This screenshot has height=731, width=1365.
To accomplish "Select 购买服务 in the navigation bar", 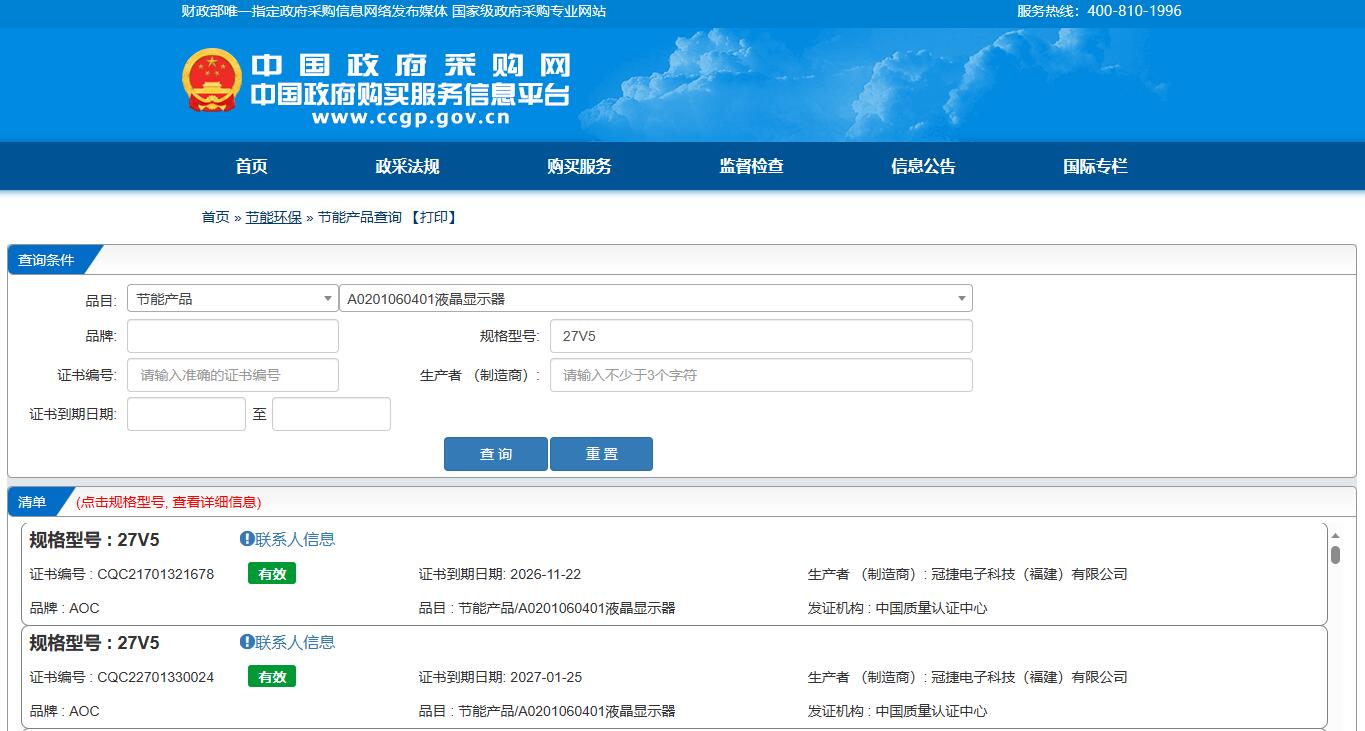I will 579,167.
